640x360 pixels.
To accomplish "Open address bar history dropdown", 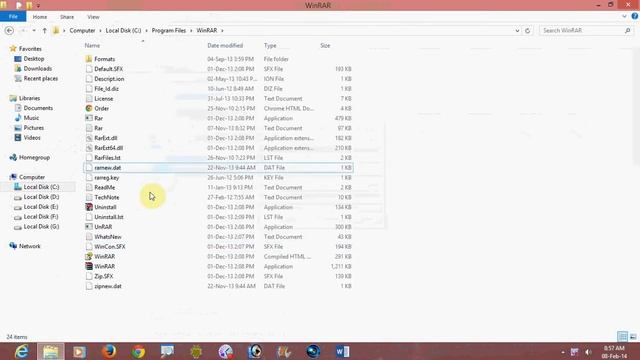I will 517,31.
